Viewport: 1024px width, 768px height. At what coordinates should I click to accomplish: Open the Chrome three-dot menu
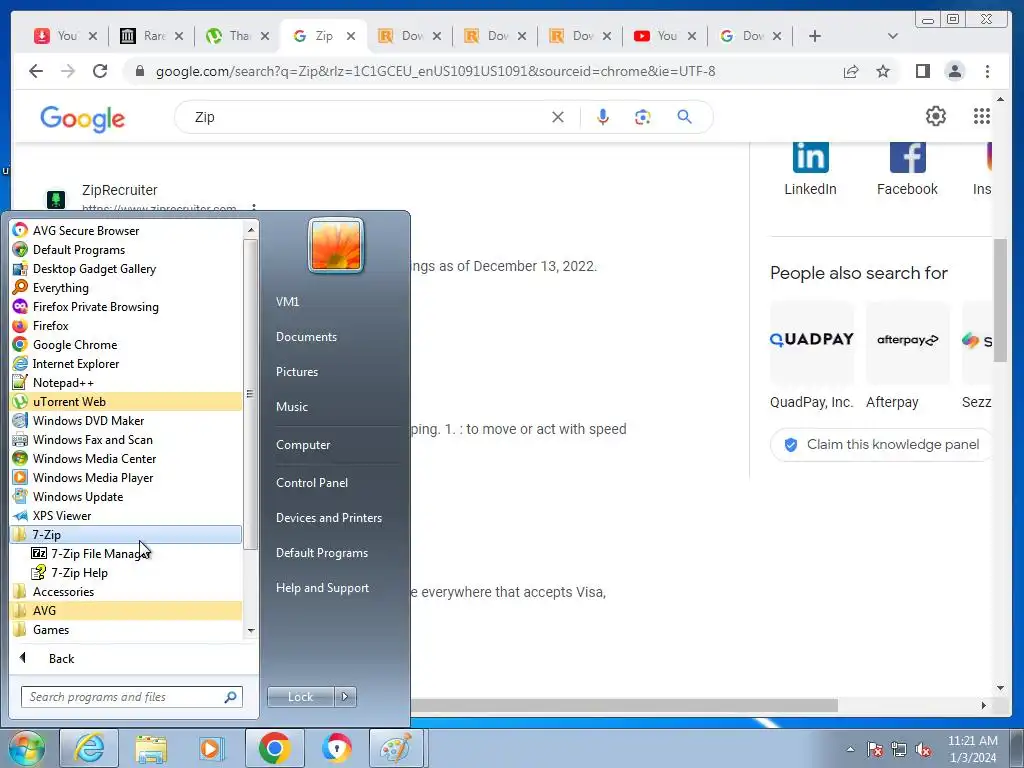tap(987, 71)
